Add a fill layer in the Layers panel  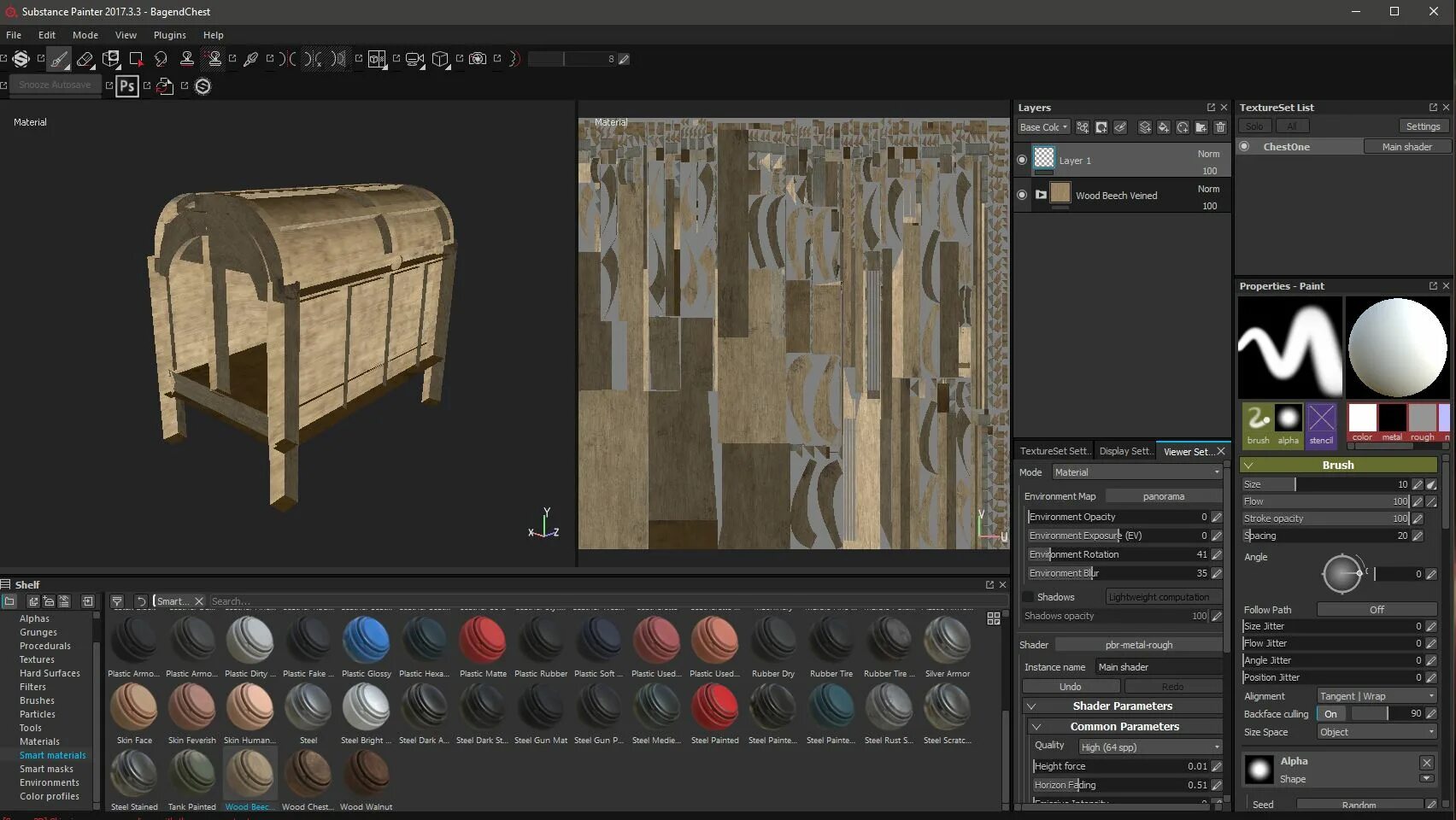[x=1163, y=126]
